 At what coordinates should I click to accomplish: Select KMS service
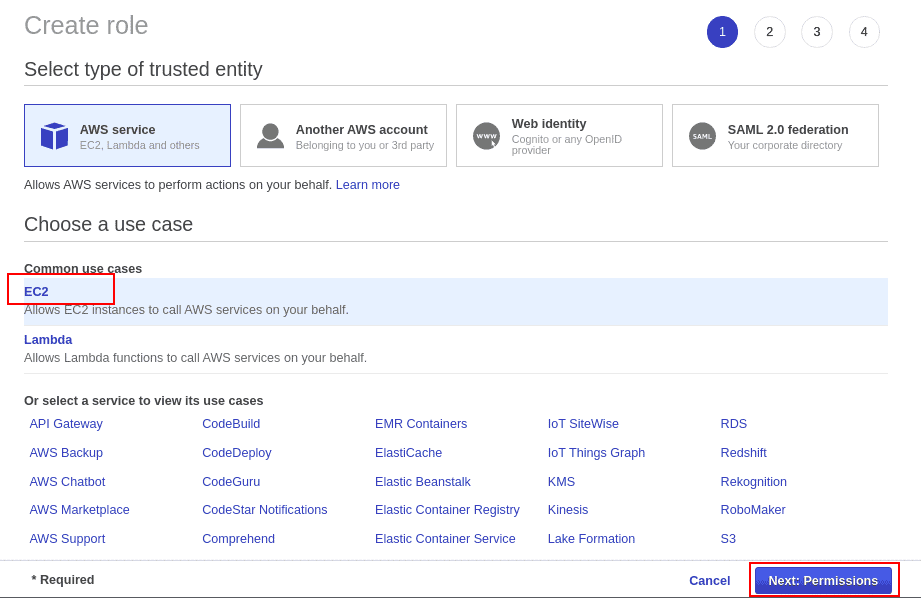point(562,481)
